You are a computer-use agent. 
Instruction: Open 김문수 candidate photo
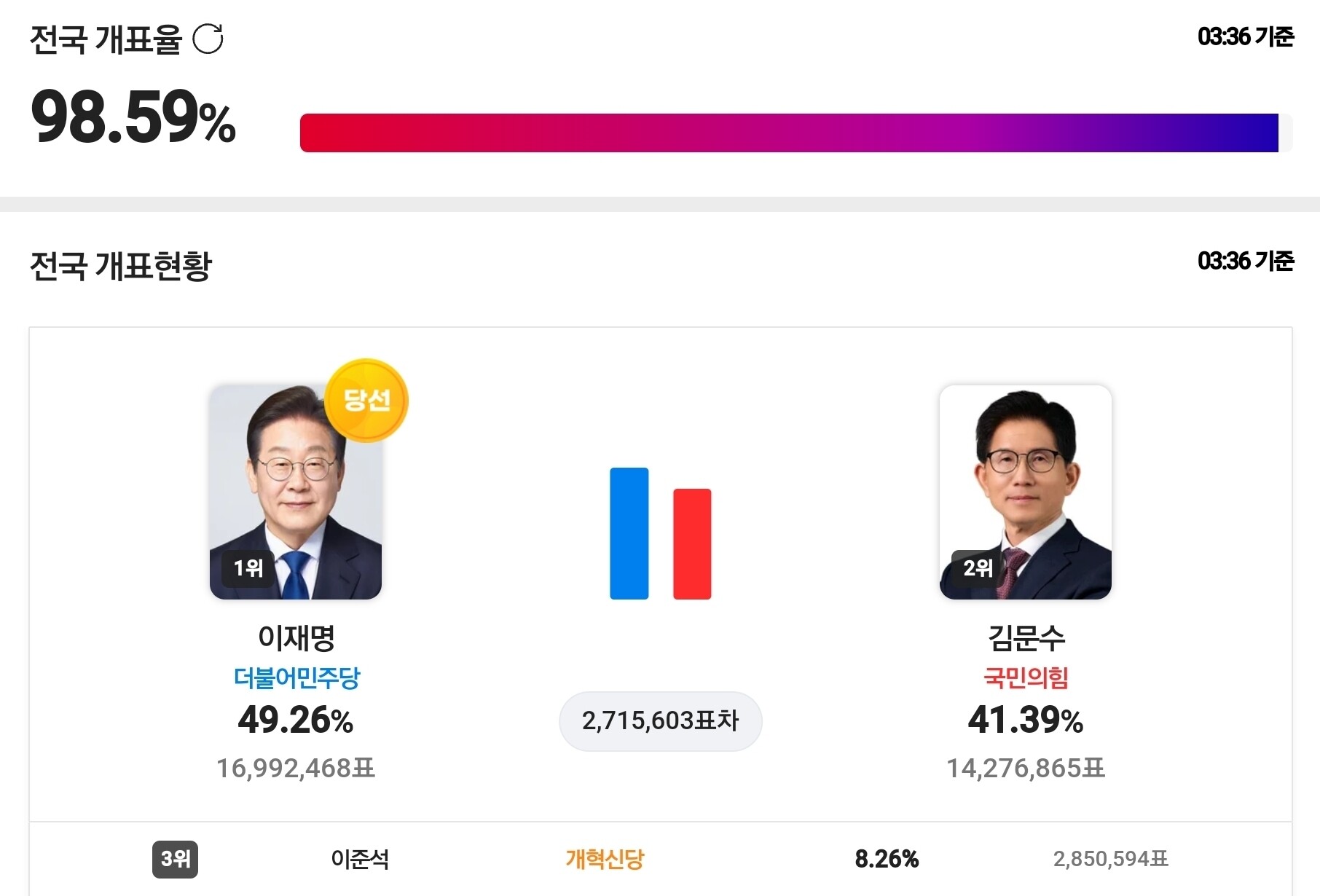pyautogui.click(x=1025, y=492)
